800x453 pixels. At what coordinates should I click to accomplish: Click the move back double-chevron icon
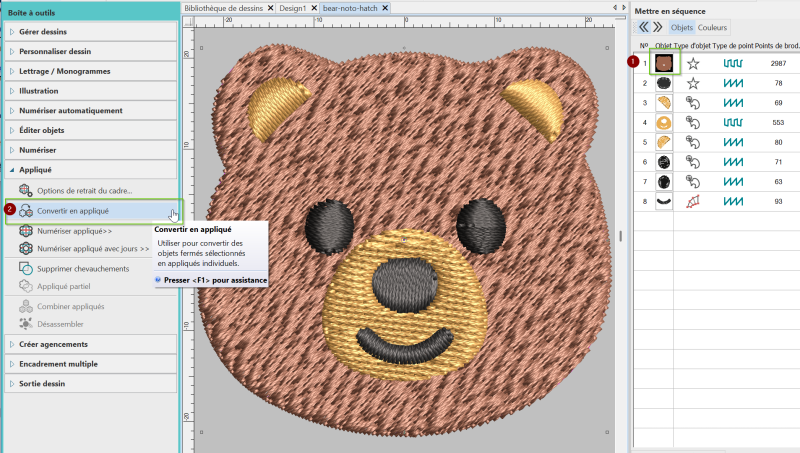pyautogui.click(x=644, y=27)
